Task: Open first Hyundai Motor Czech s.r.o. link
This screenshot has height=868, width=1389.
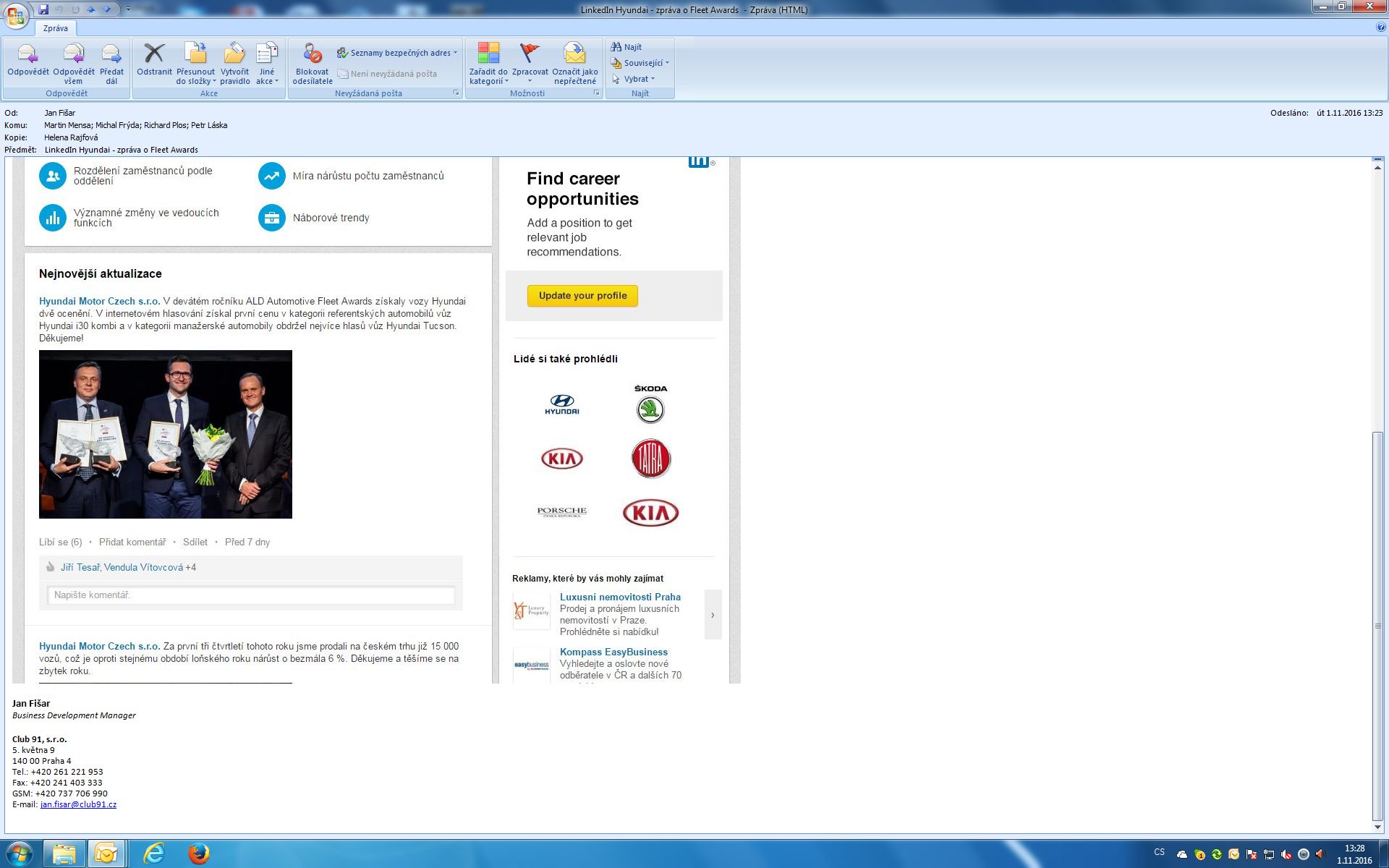Action: click(x=100, y=301)
